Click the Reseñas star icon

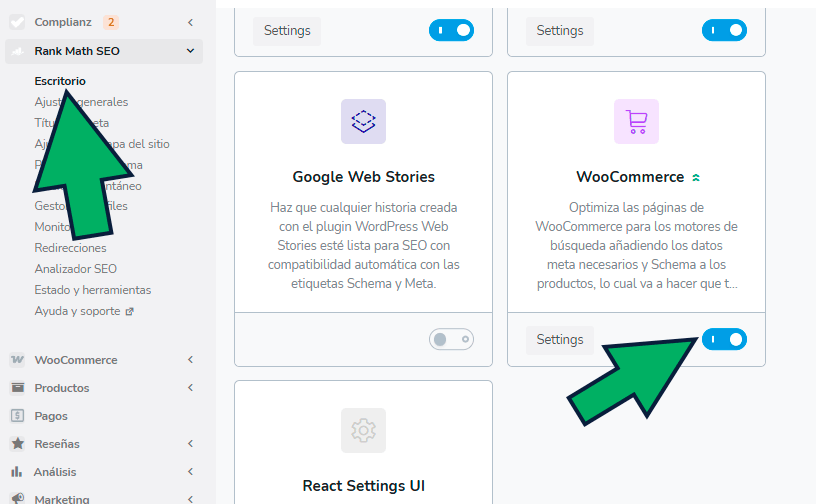coord(18,444)
